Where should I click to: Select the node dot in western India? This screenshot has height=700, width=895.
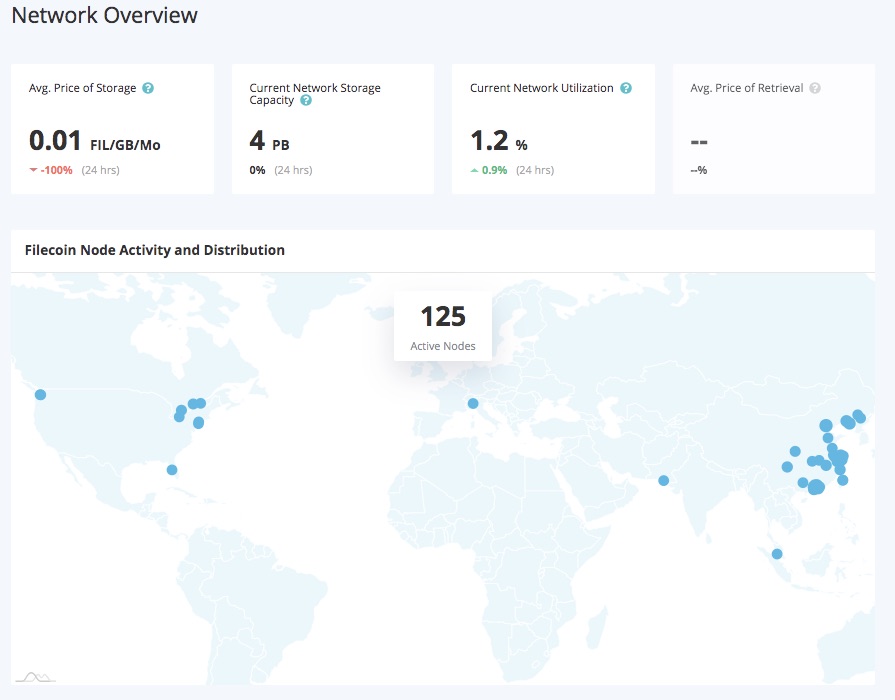(x=663, y=481)
